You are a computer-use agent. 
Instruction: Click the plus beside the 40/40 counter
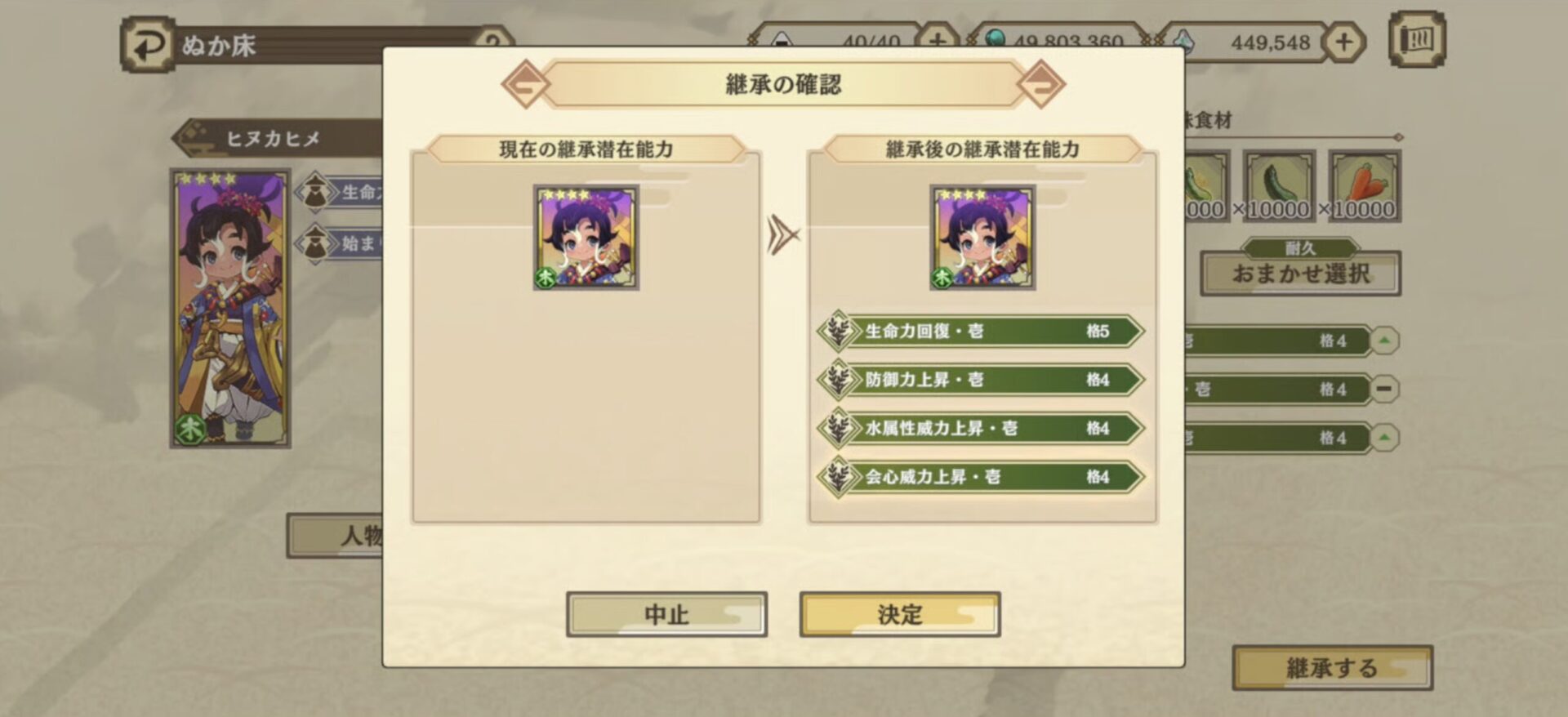pyautogui.click(x=937, y=39)
